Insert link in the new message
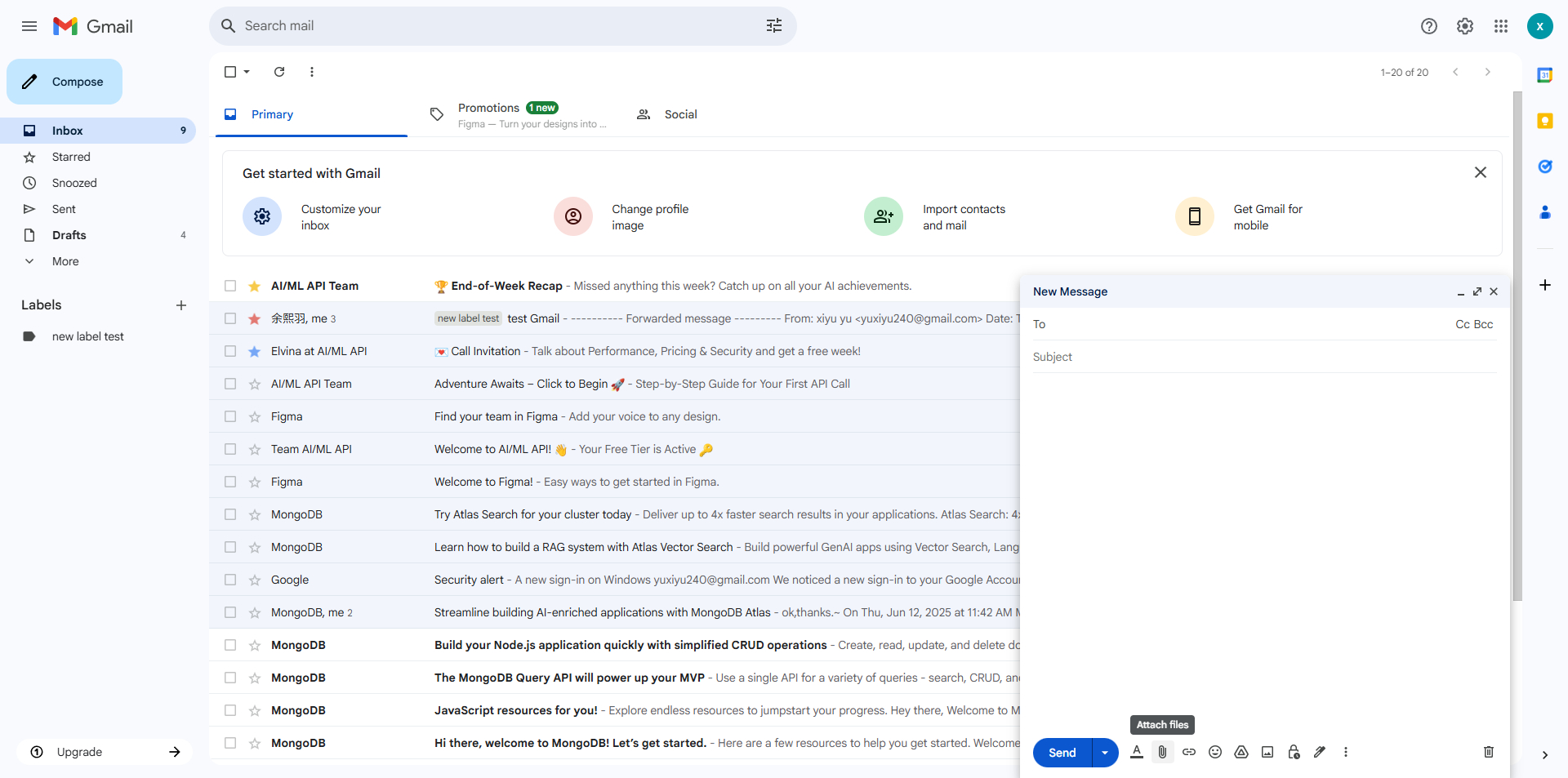The width and height of the screenshot is (1568, 778). [1189, 753]
